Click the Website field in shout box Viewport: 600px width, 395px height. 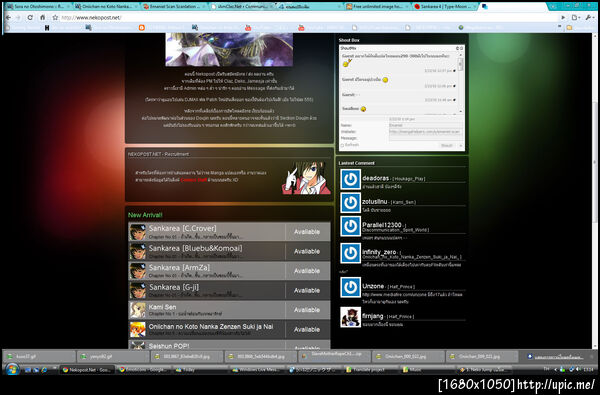click(426, 131)
